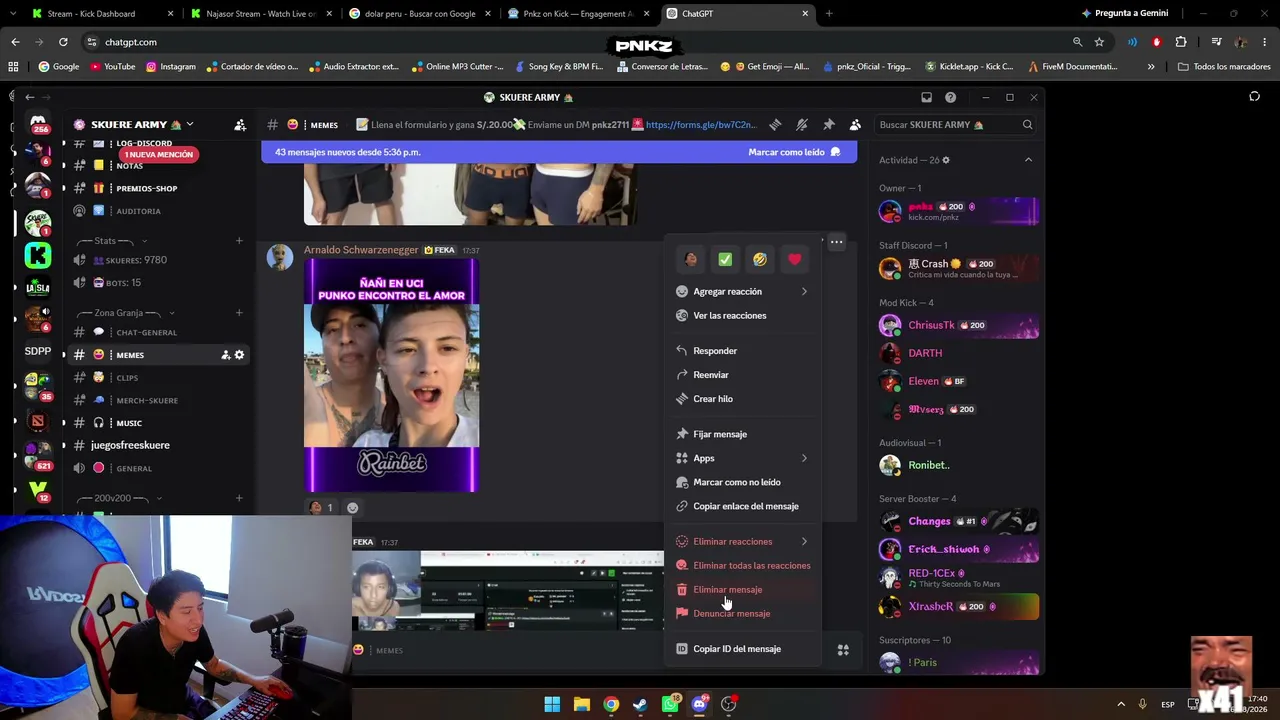The width and height of the screenshot is (1280, 720).
Task: Select Marcar como no leído
Action: pyautogui.click(x=741, y=483)
